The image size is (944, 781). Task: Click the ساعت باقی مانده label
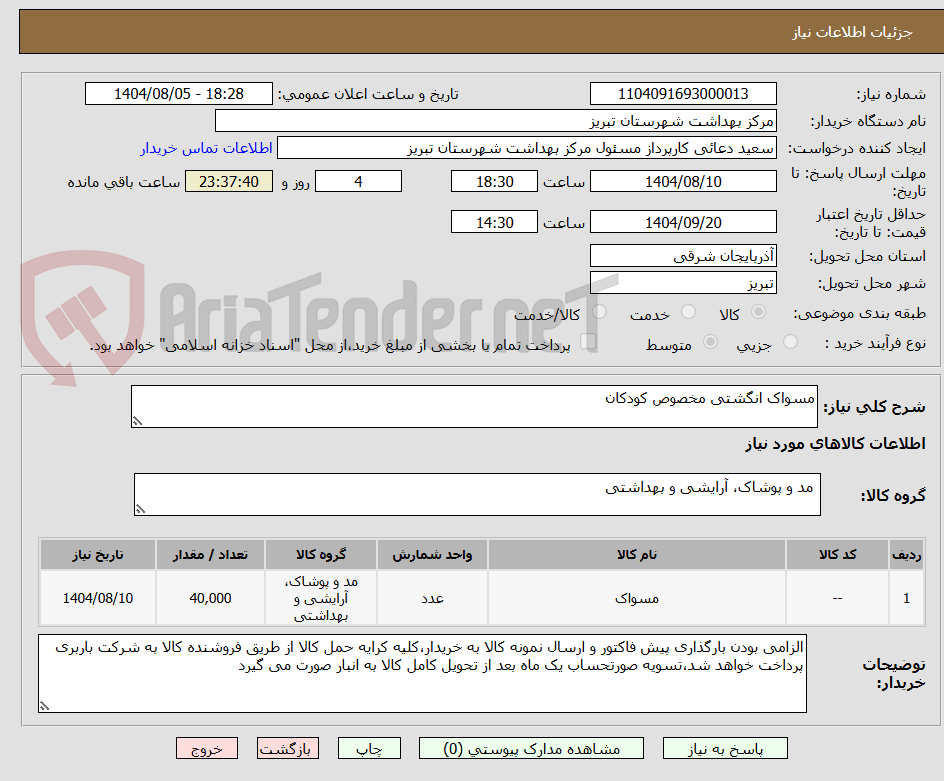pyautogui.click(x=123, y=182)
